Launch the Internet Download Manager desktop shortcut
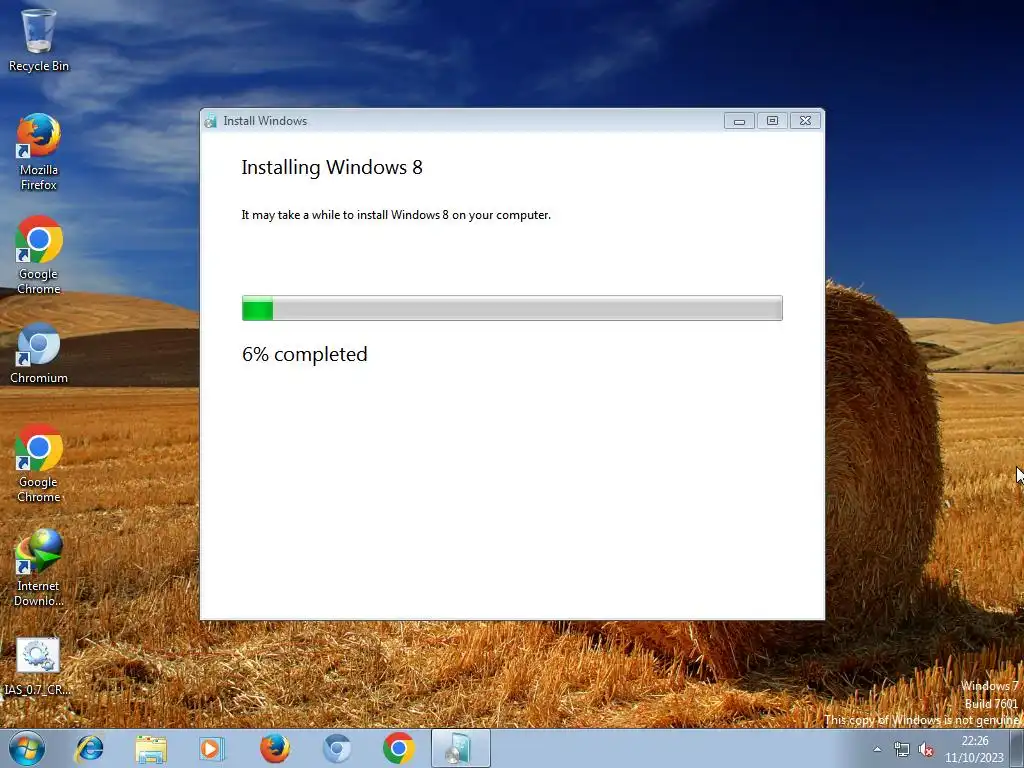The image size is (1024, 768). 39,568
